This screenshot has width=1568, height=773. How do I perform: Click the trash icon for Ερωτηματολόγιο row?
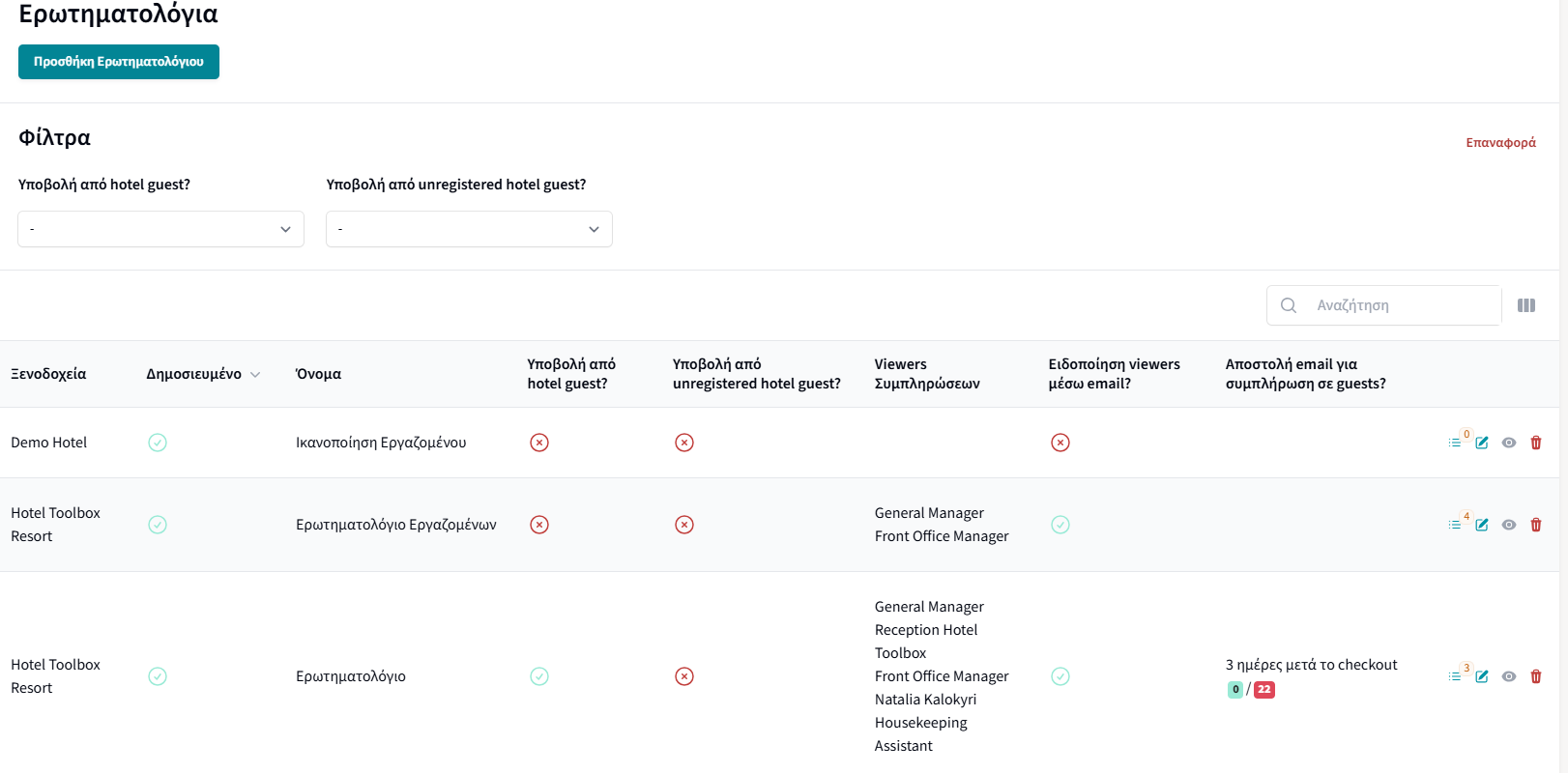(1536, 676)
